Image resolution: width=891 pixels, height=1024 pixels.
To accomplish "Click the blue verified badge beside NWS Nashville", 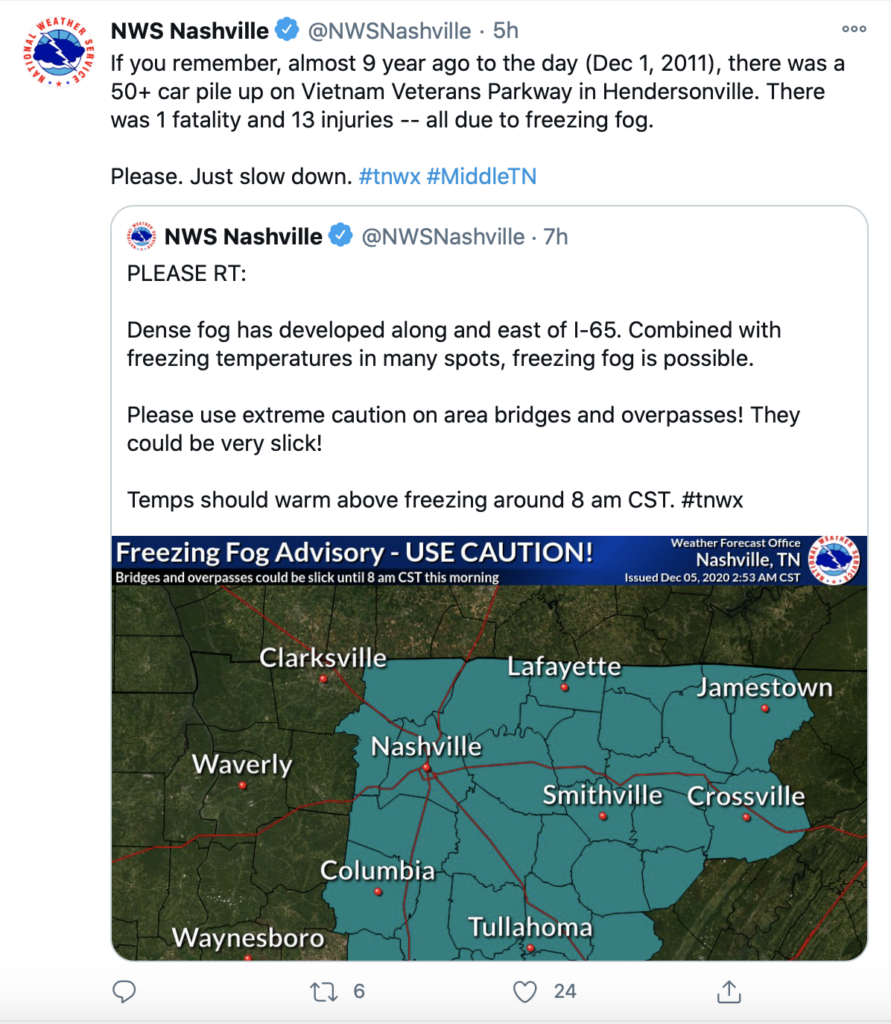I will pos(287,29).
